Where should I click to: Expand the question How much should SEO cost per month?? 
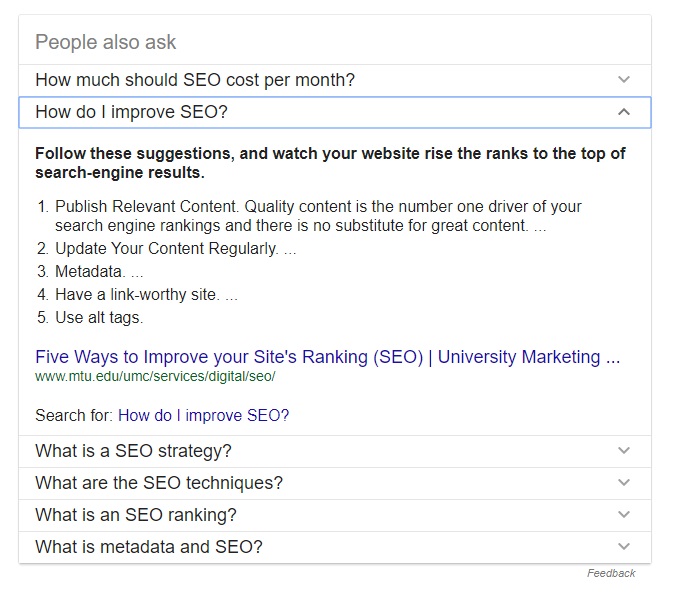pyautogui.click(x=335, y=80)
